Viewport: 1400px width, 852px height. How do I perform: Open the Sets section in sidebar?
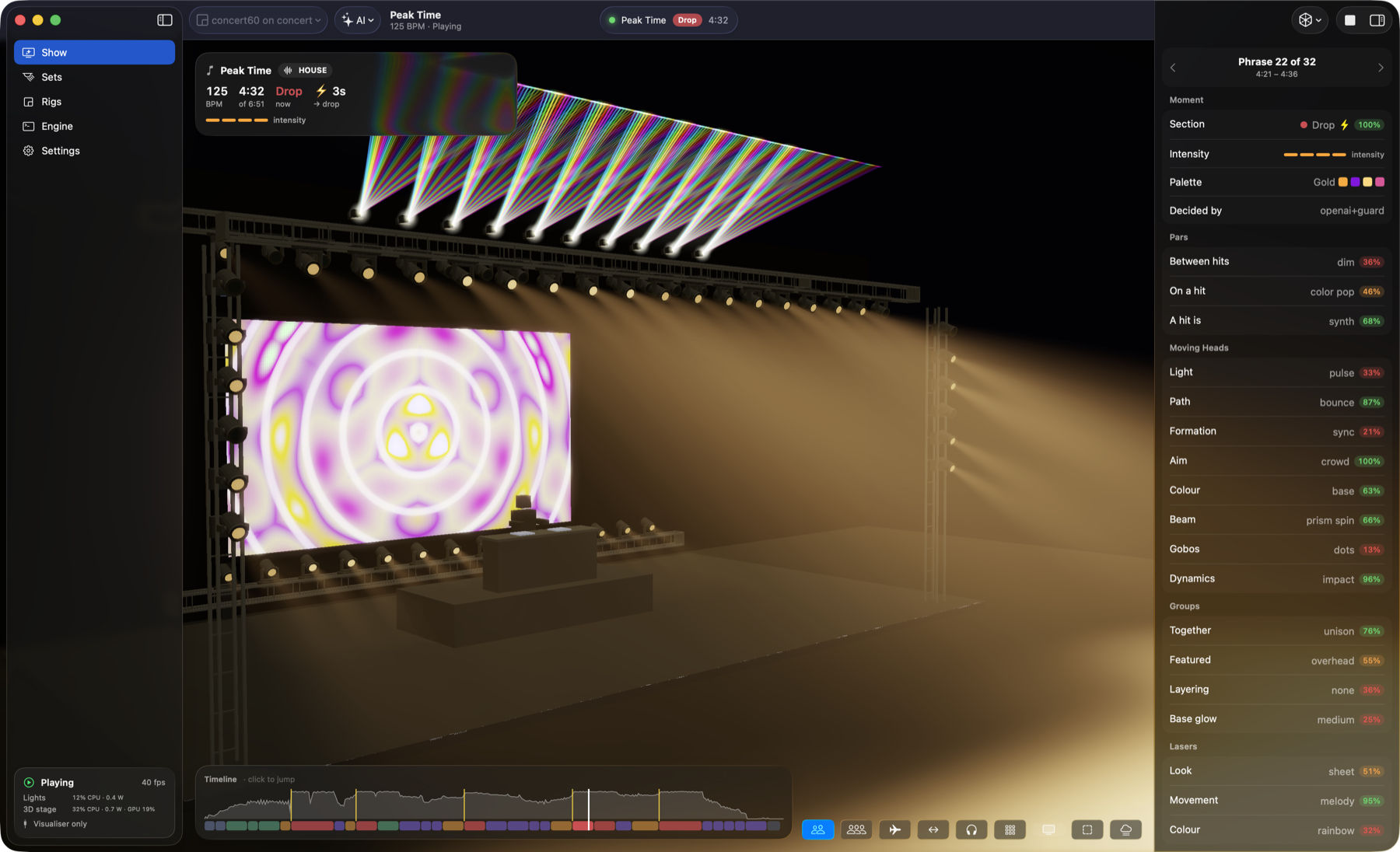[x=94, y=77]
